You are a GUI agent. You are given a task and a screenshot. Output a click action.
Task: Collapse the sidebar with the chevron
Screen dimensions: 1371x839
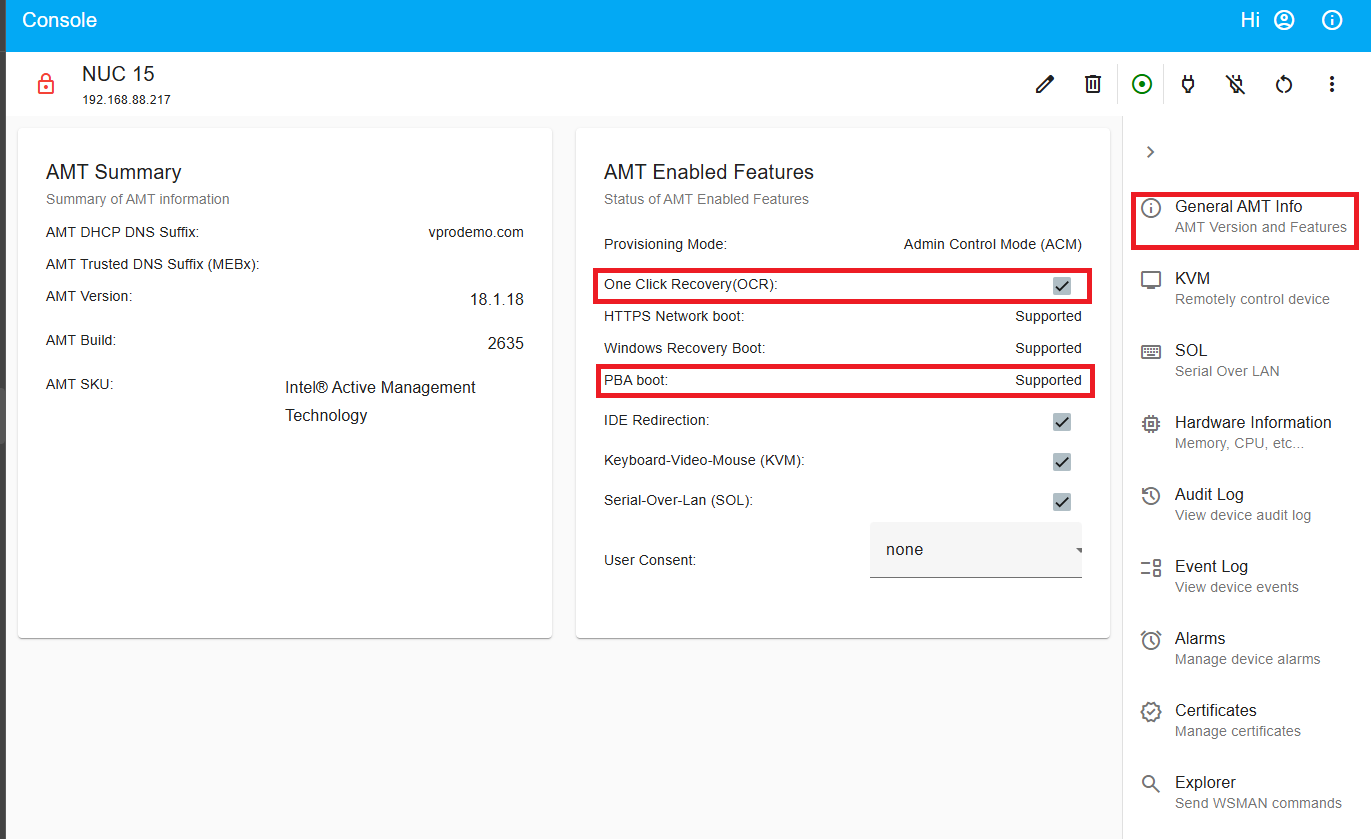[1150, 151]
